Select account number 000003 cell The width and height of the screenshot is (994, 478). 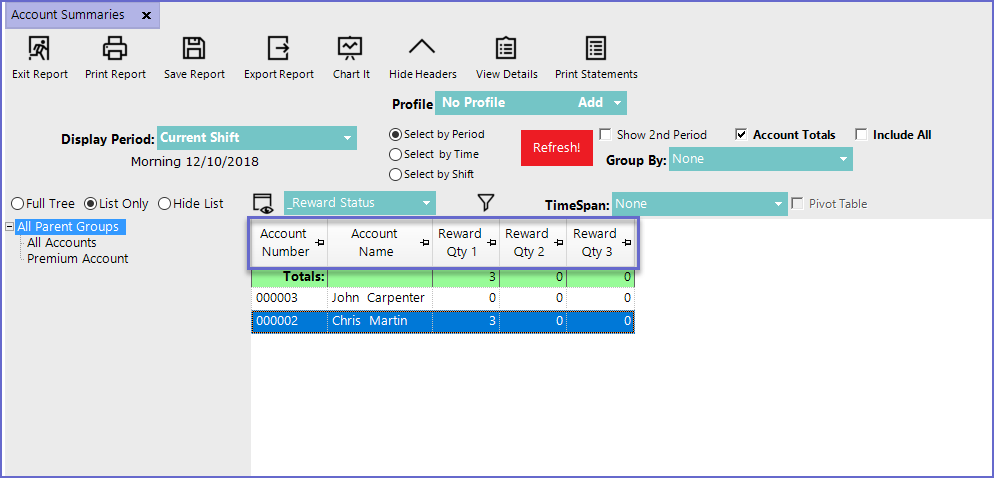click(x=289, y=298)
